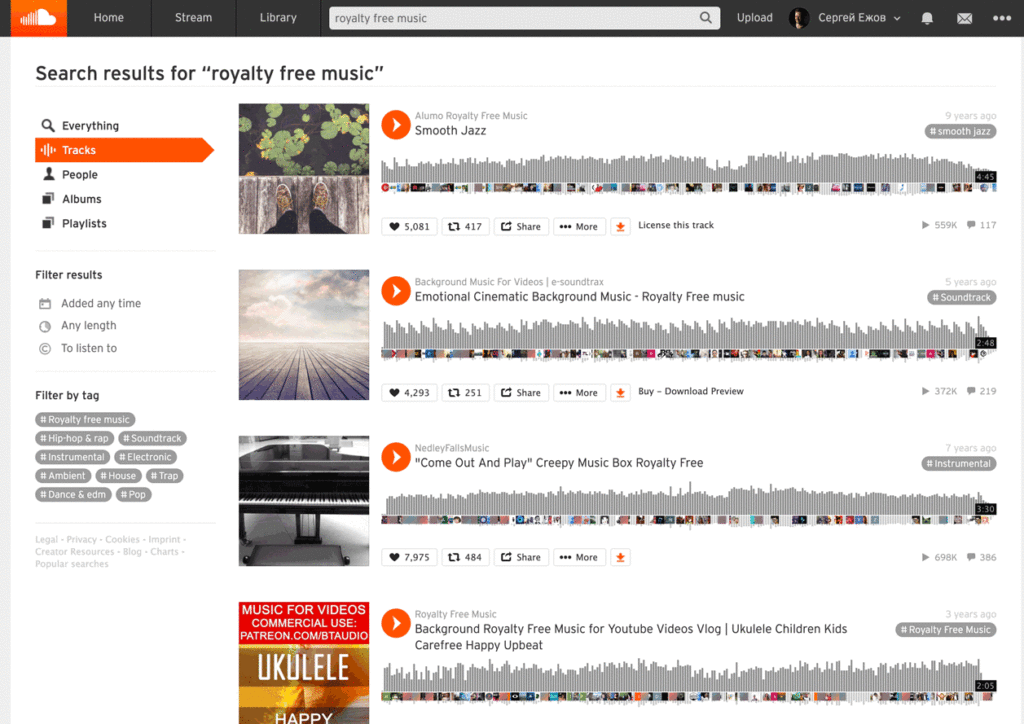Open the messages envelope icon
The width and height of the screenshot is (1024, 724).
[964, 18]
